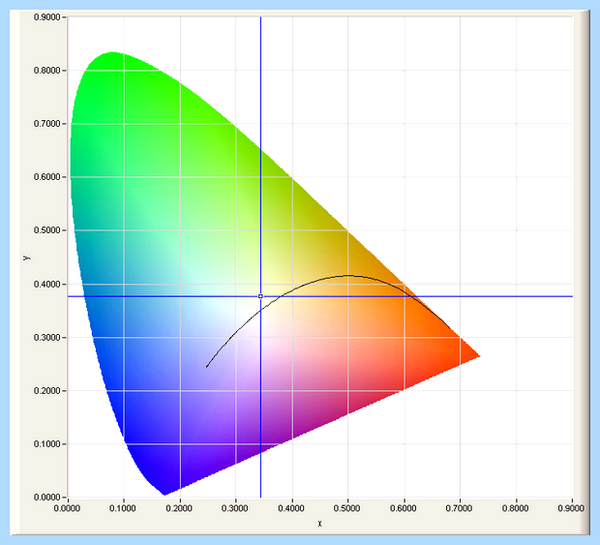The height and width of the screenshot is (545, 600).
Task: Click the x-axis label 0.2000
Action: [179, 508]
